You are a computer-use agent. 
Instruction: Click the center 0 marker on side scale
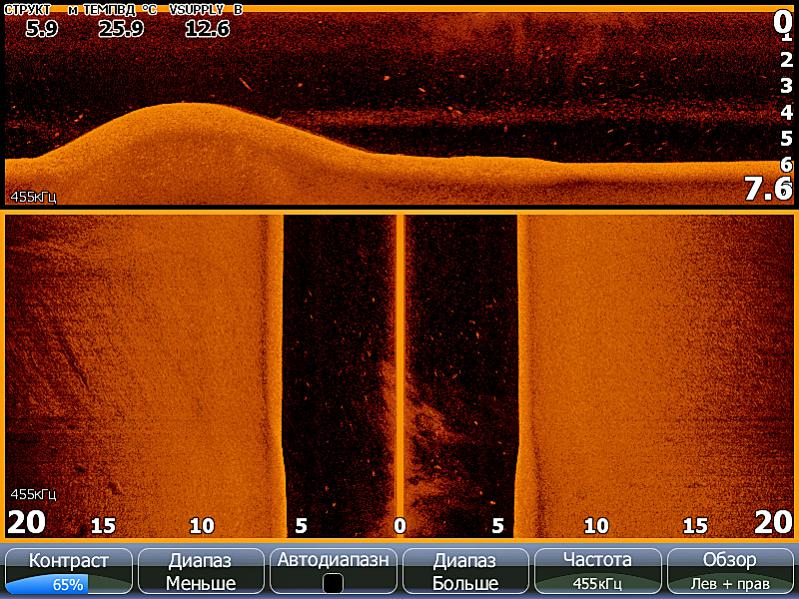point(400,526)
